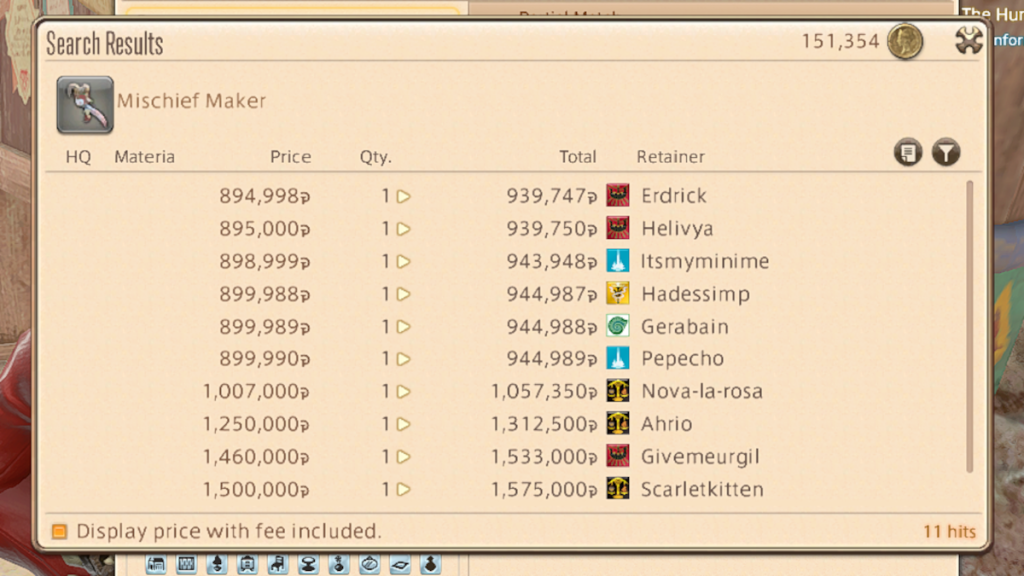The width and height of the screenshot is (1024, 576).
Task: Expand the arrow on Scarletkitten's listing
Action: tap(402, 490)
